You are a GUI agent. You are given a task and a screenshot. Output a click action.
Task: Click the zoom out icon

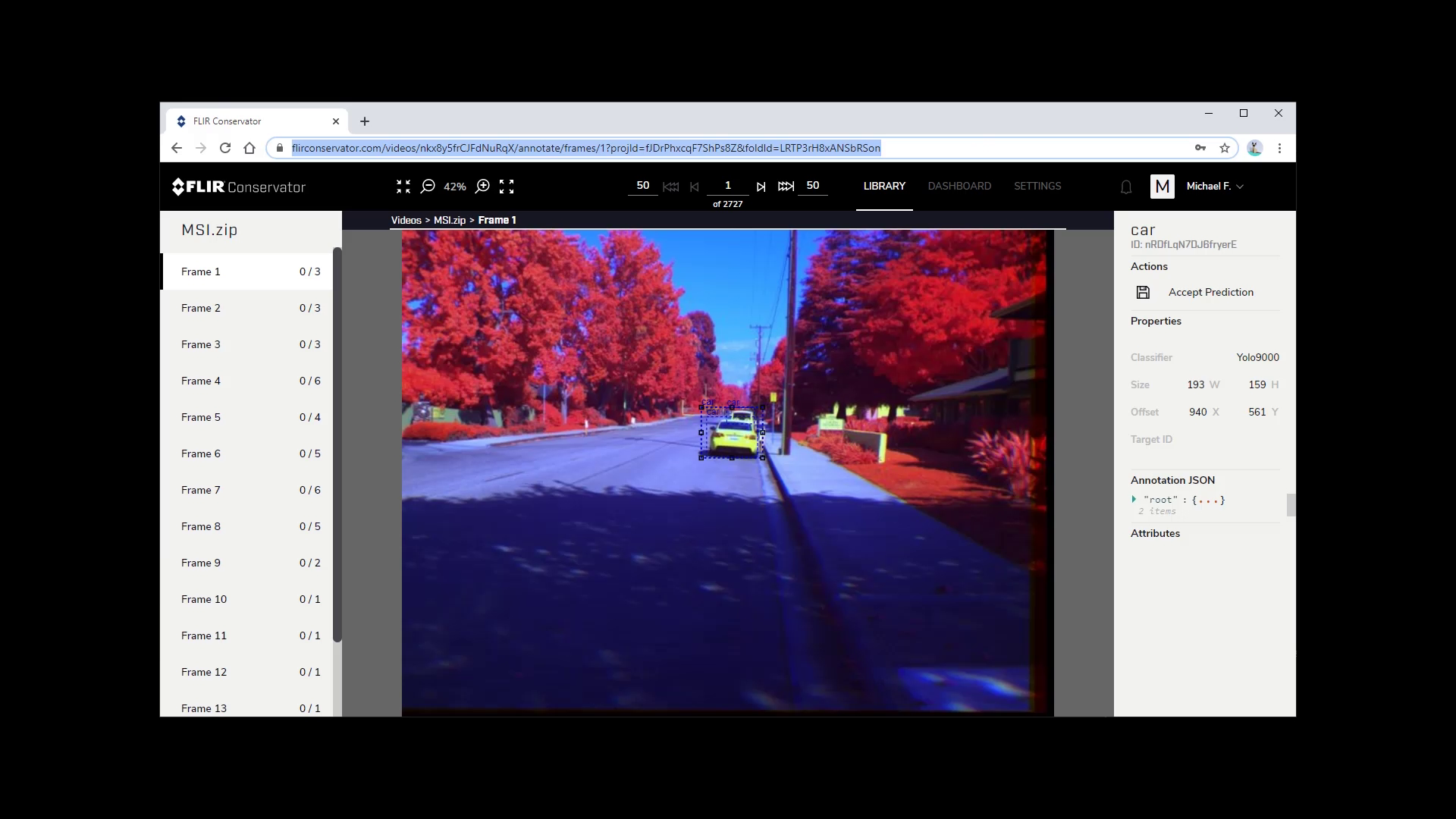[x=429, y=186]
